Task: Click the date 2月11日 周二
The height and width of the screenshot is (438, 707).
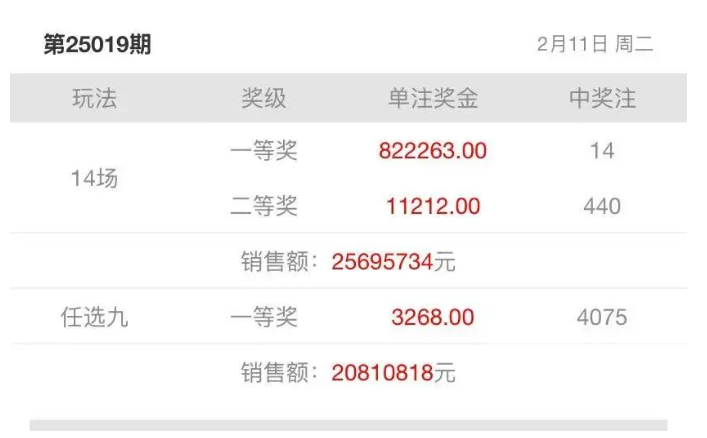Action: pyautogui.click(x=594, y=46)
